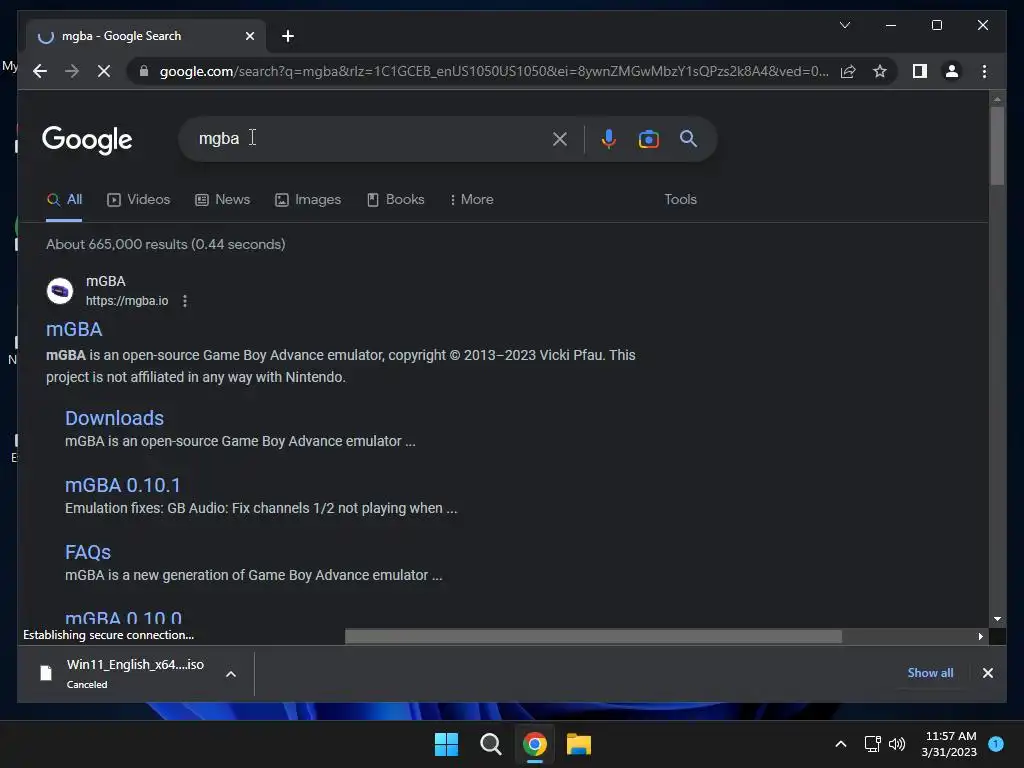Click scrollbar down arrow
Viewport: 1024px width, 768px height.
[997, 618]
